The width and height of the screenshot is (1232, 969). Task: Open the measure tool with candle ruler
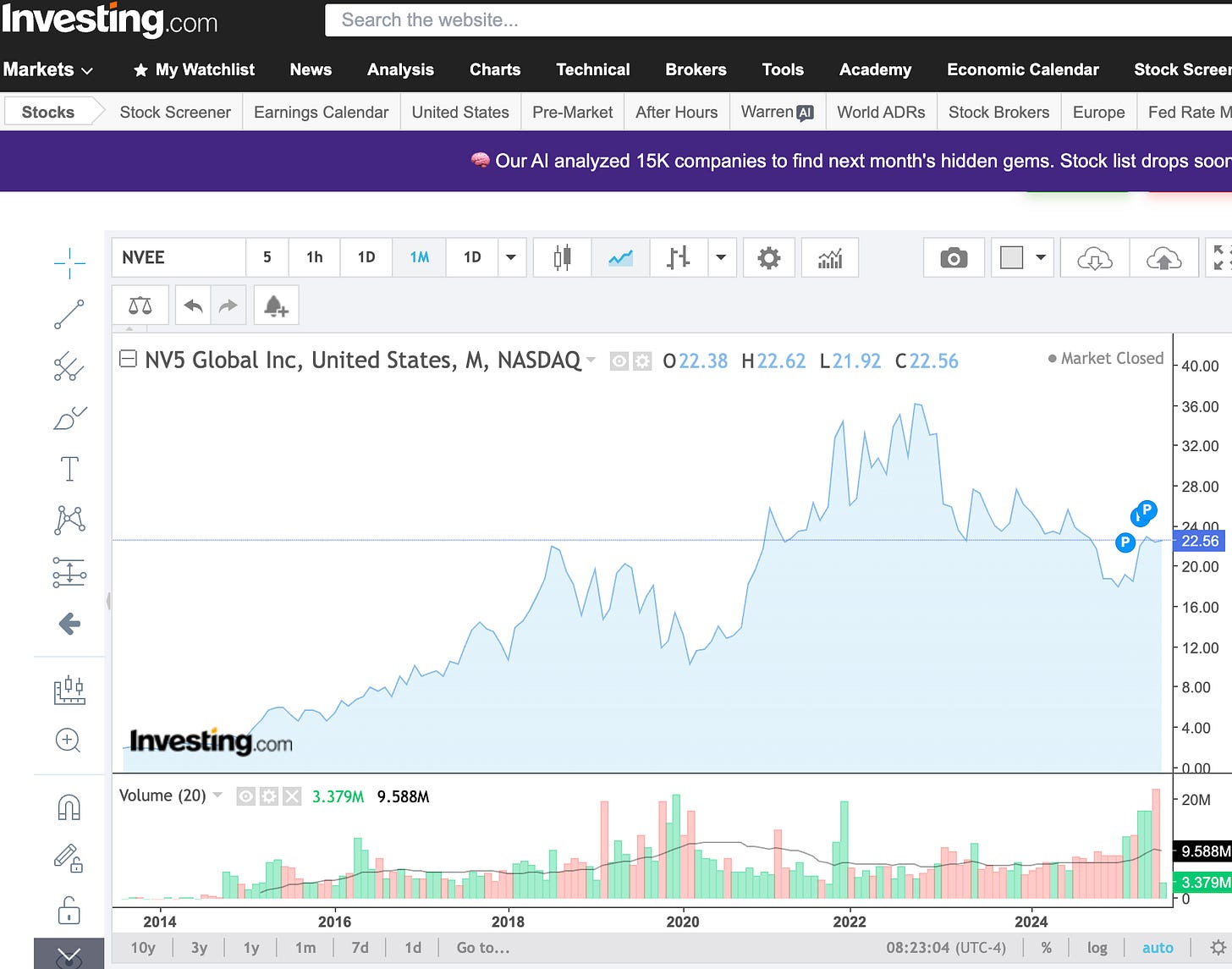pos(69,690)
